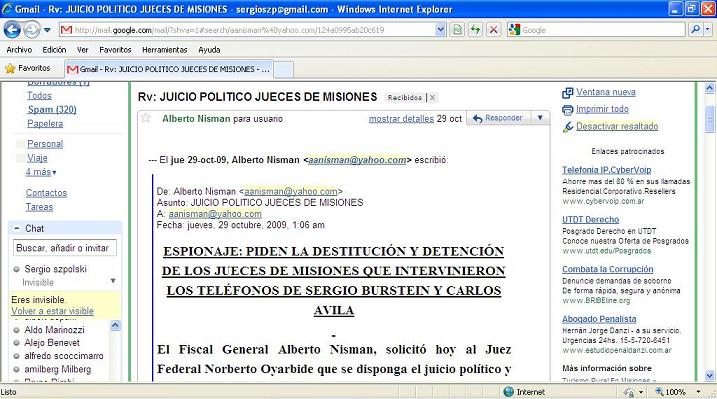
Task: Select chat contact Aldo Marinozzi
Action: coord(54,330)
